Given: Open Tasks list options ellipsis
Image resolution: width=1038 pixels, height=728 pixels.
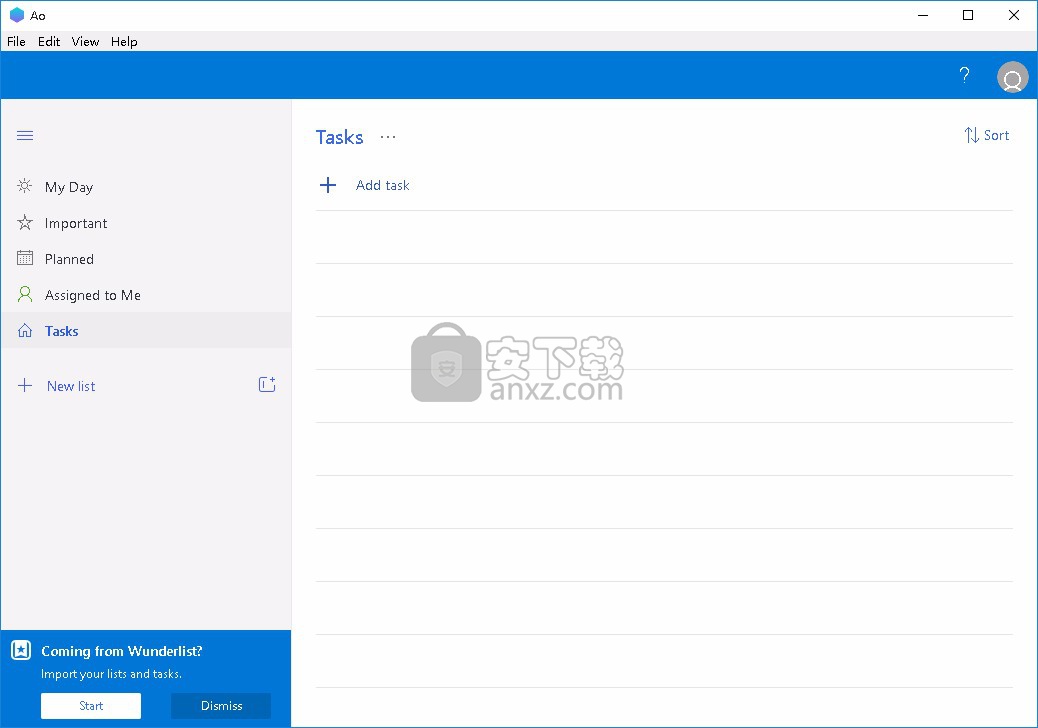Looking at the screenshot, I should [388, 137].
